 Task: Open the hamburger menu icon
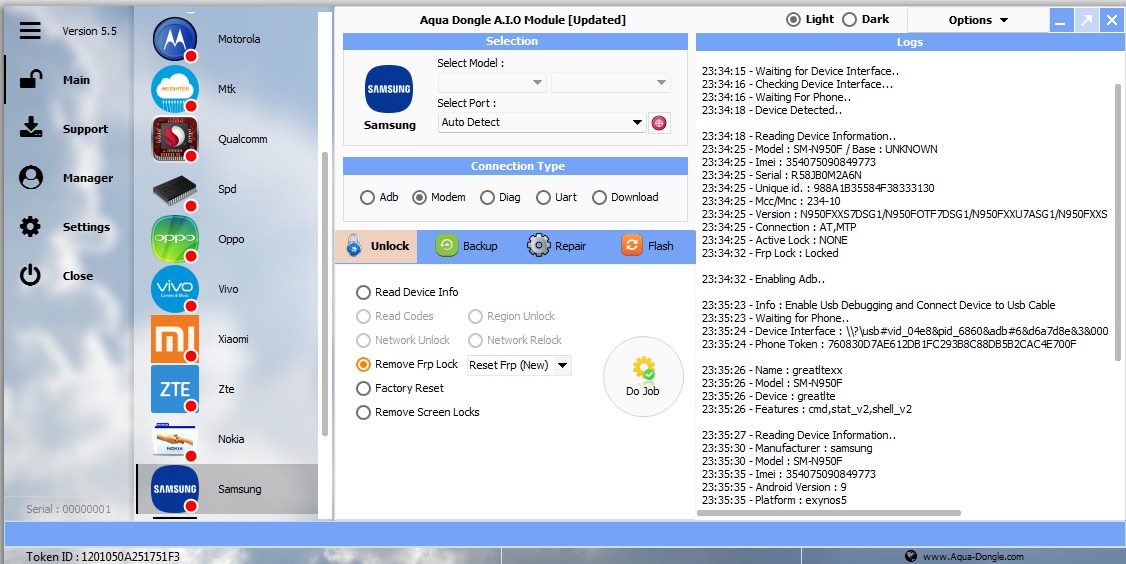coord(30,30)
